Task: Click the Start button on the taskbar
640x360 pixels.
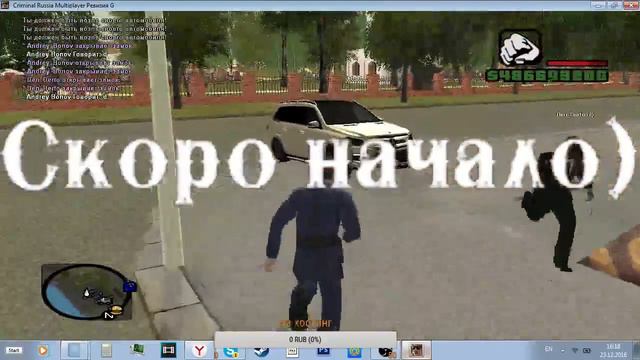Action: (x=14, y=350)
